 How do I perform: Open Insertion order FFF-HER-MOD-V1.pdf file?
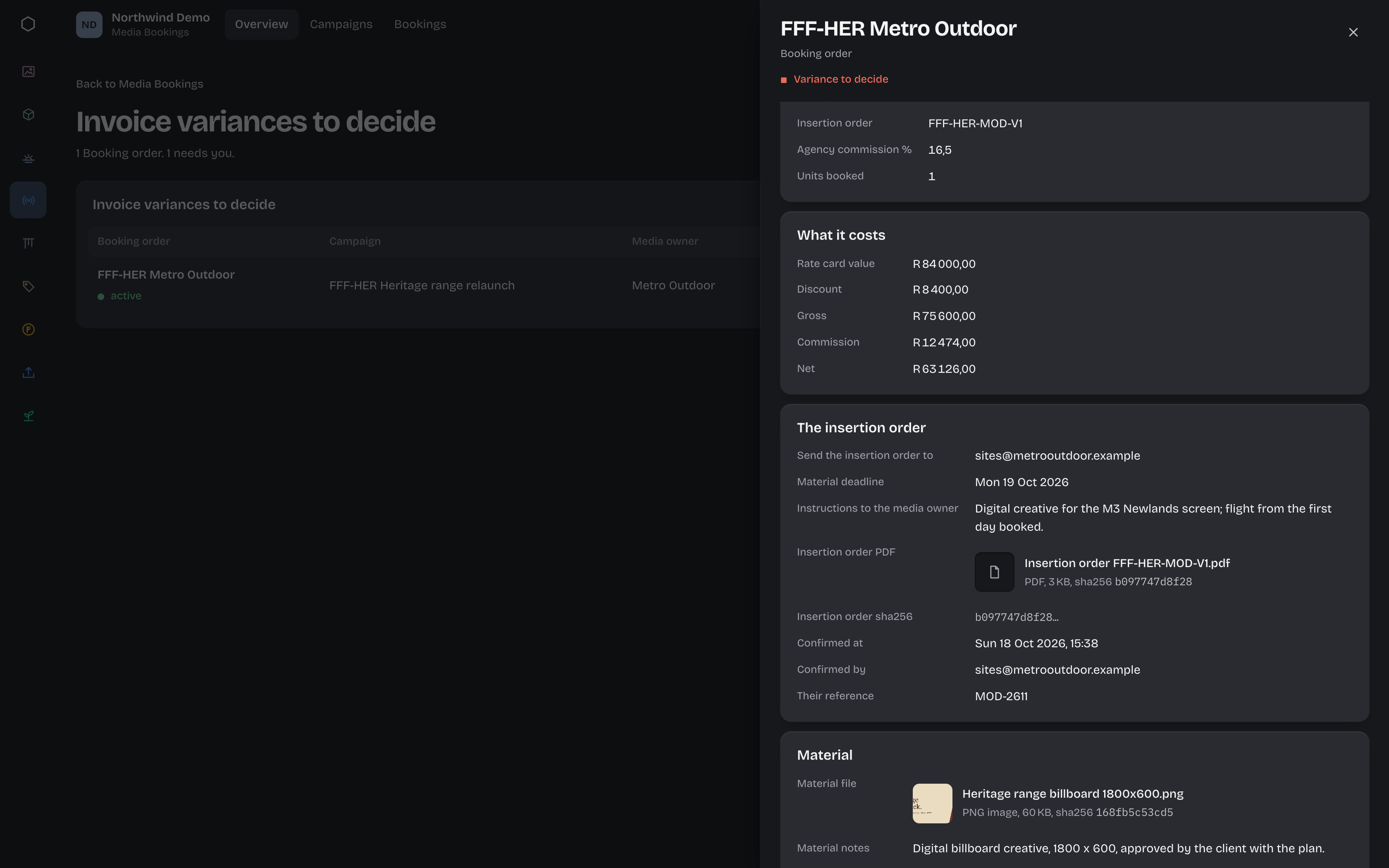[x=1126, y=563]
